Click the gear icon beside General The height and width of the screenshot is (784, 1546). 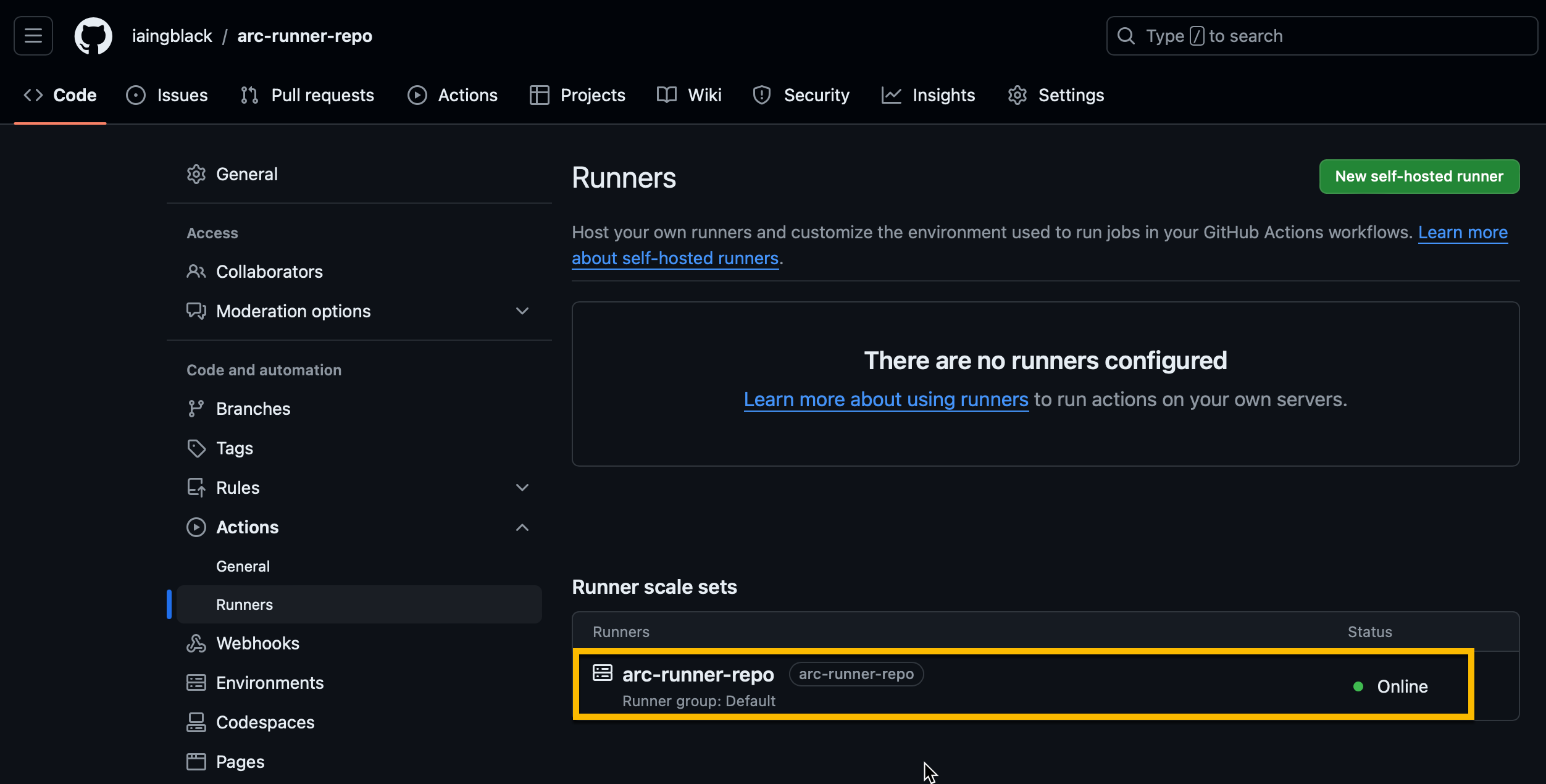pyautogui.click(x=196, y=174)
